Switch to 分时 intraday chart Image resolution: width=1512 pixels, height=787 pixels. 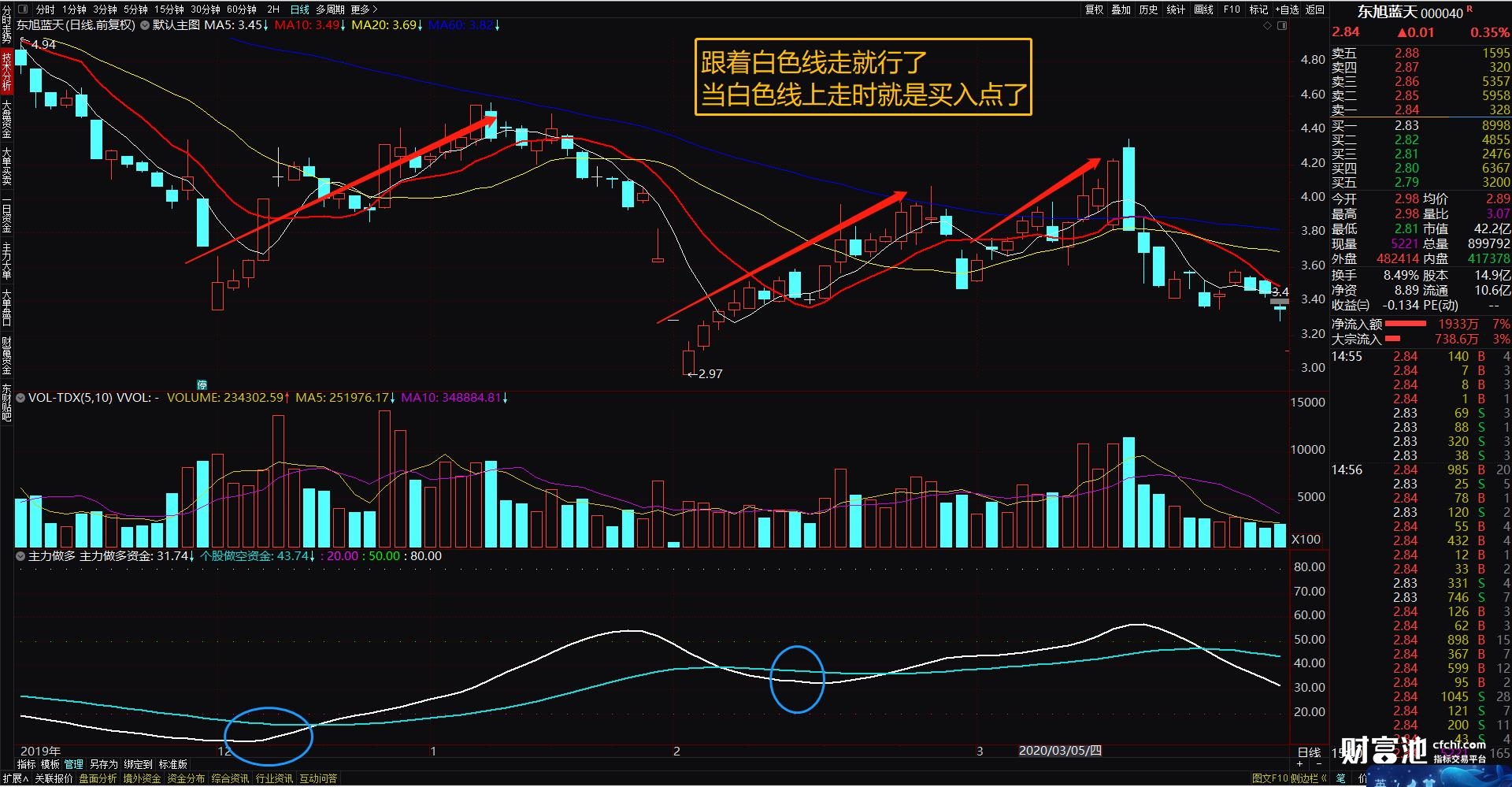(45, 9)
